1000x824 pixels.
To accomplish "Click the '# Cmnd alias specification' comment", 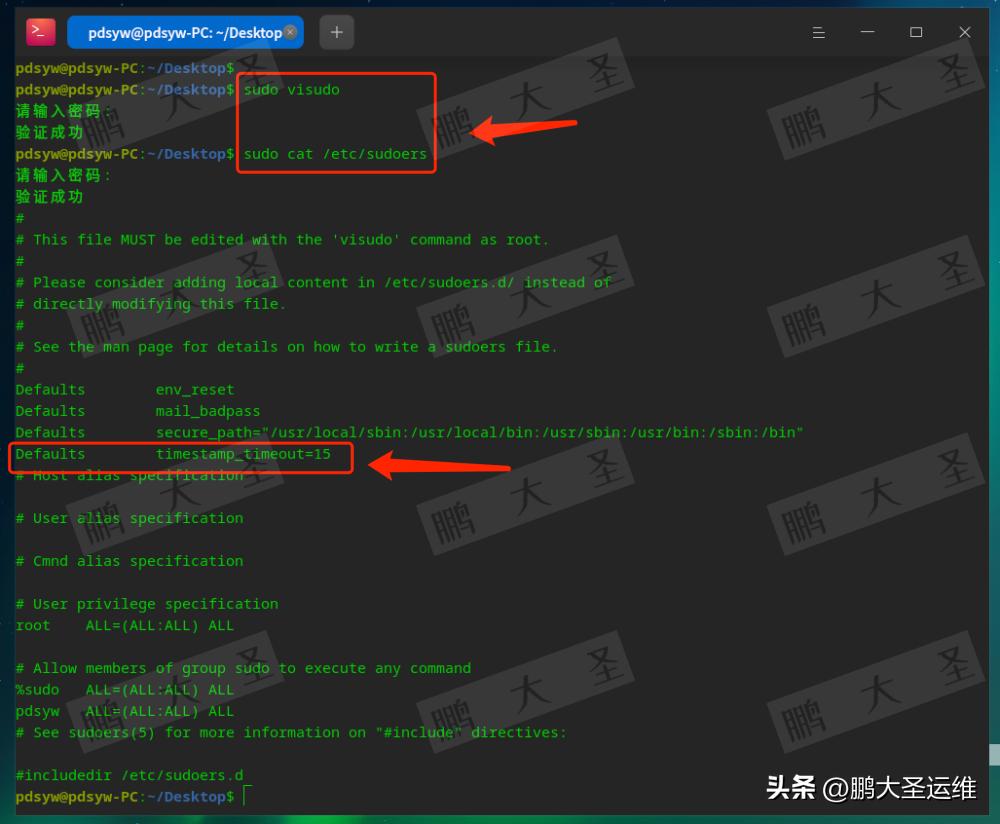I will point(129,561).
